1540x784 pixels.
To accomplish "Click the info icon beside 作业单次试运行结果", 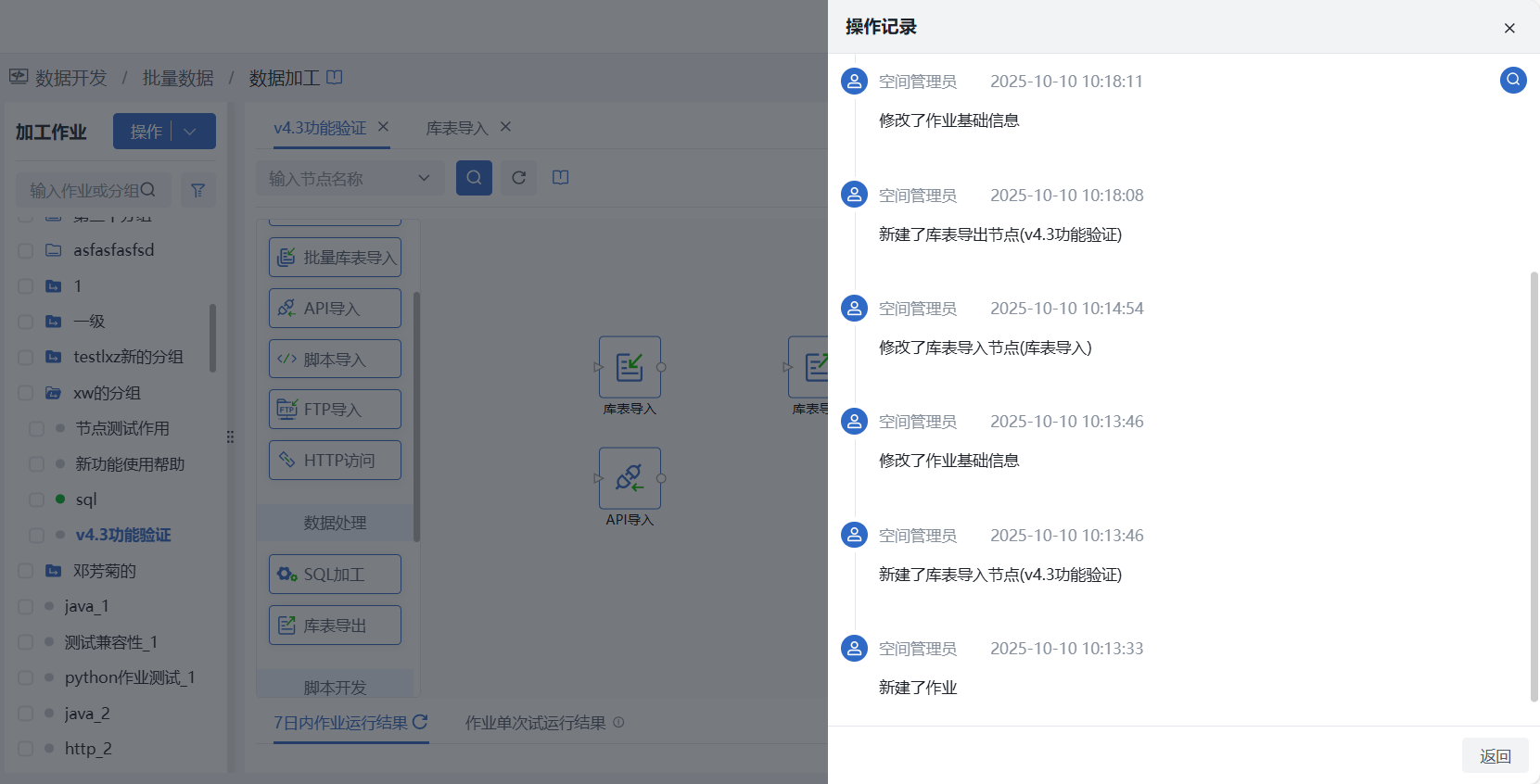I will (x=618, y=722).
